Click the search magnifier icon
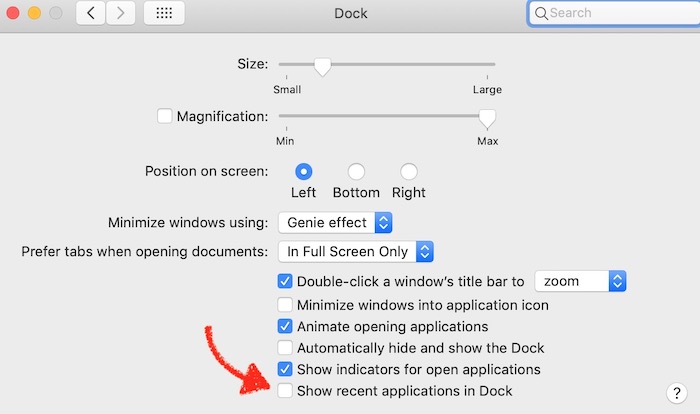This screenshot has width=700, height=414. point(541,14)
